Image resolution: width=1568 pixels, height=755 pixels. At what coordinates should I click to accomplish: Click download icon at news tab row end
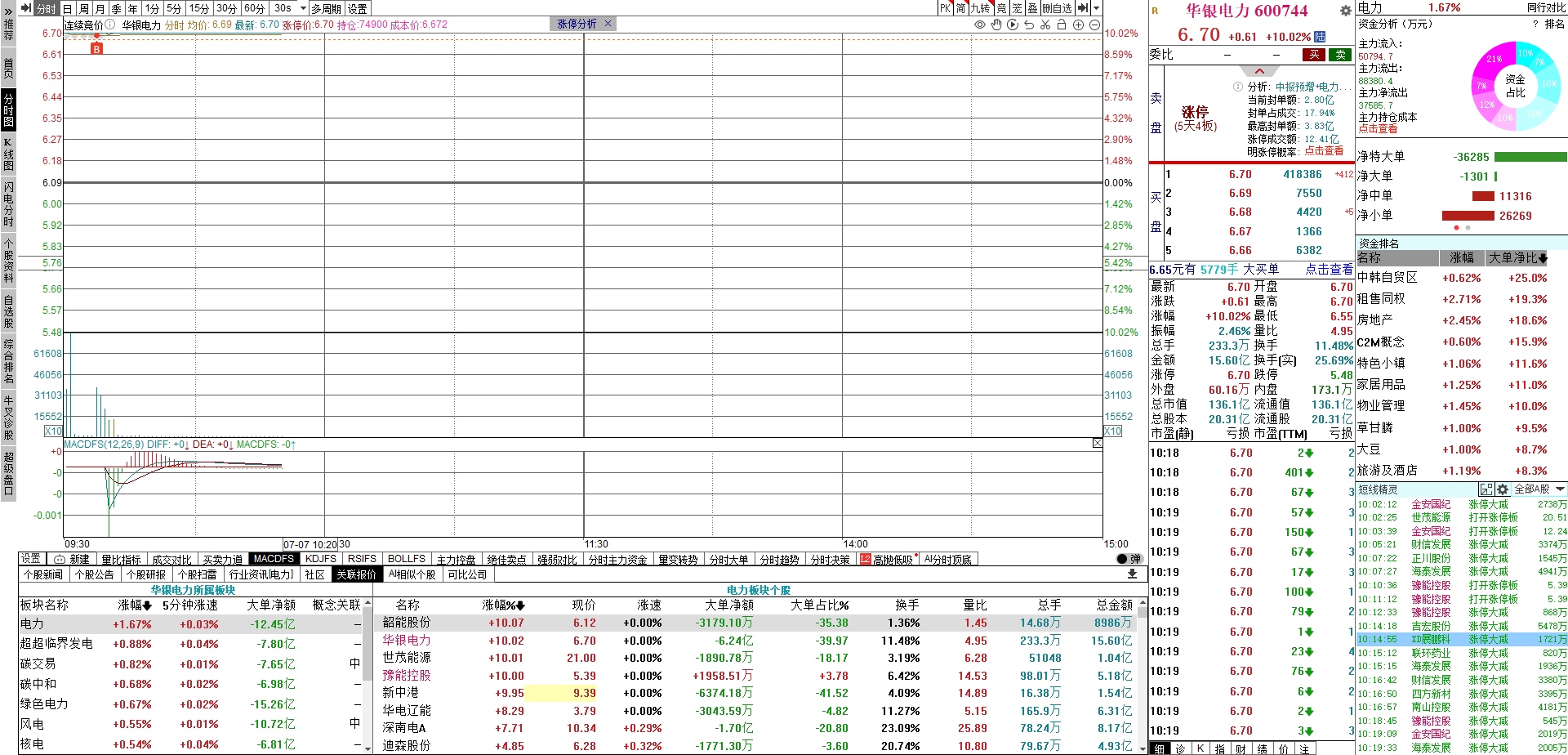(x=1132, y=574)
